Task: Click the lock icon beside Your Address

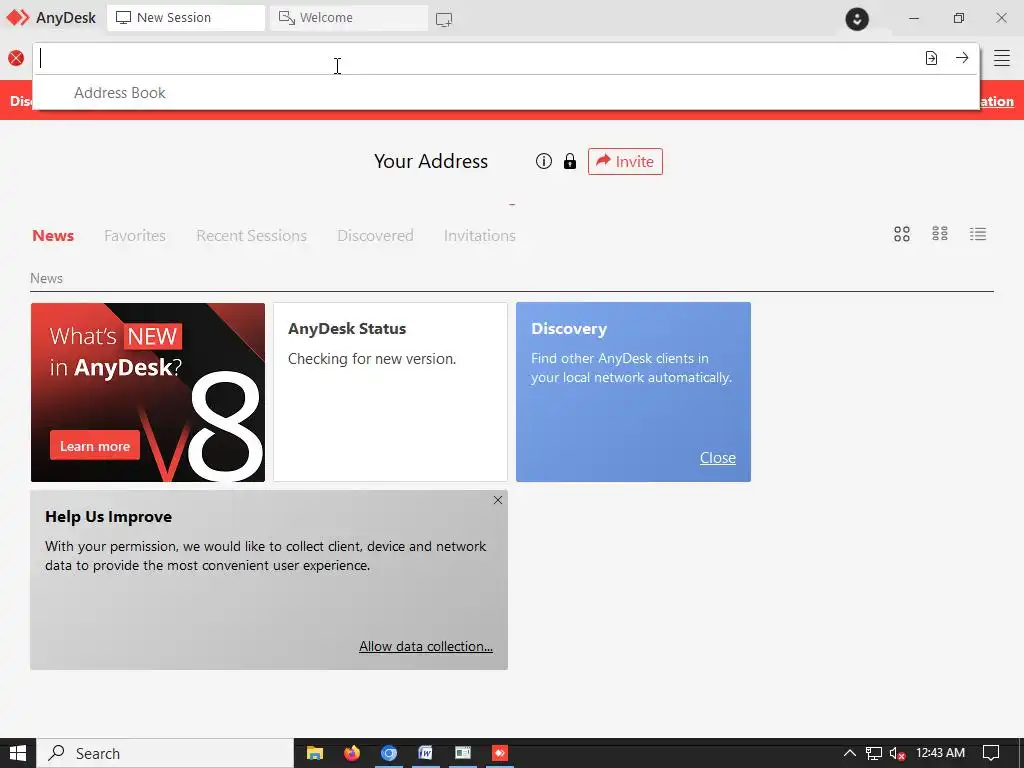Action: coord(570,161)
